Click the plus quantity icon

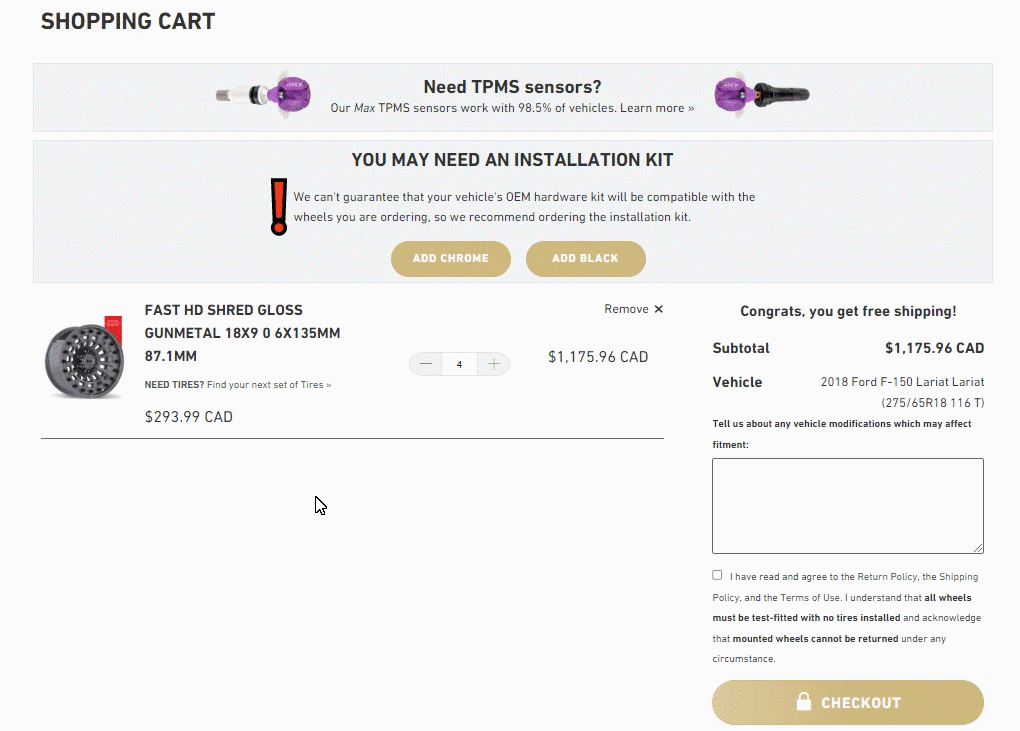click(493, 364)
